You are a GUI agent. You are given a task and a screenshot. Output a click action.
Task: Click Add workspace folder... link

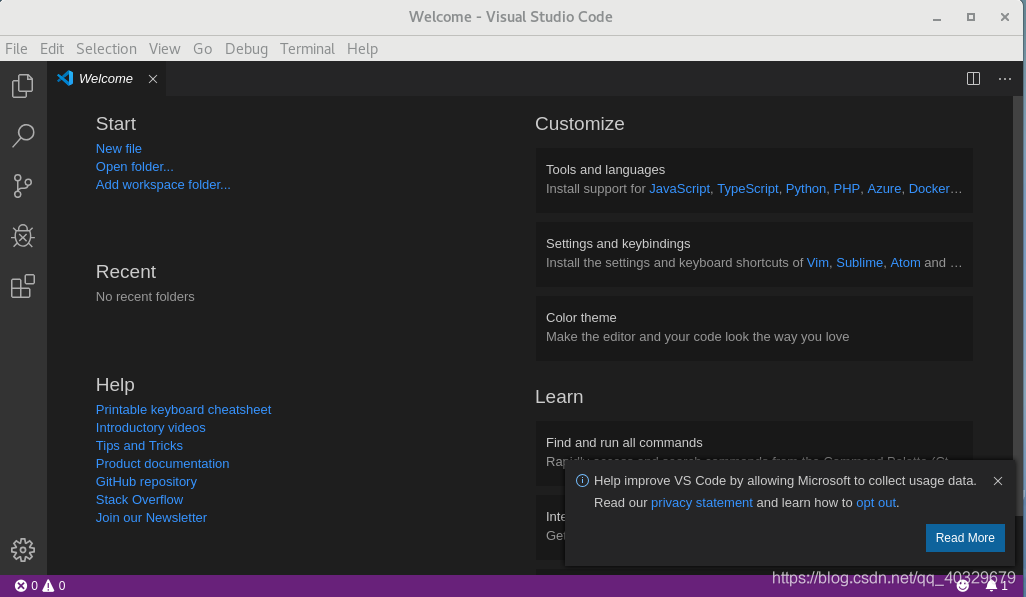(163, 185)
